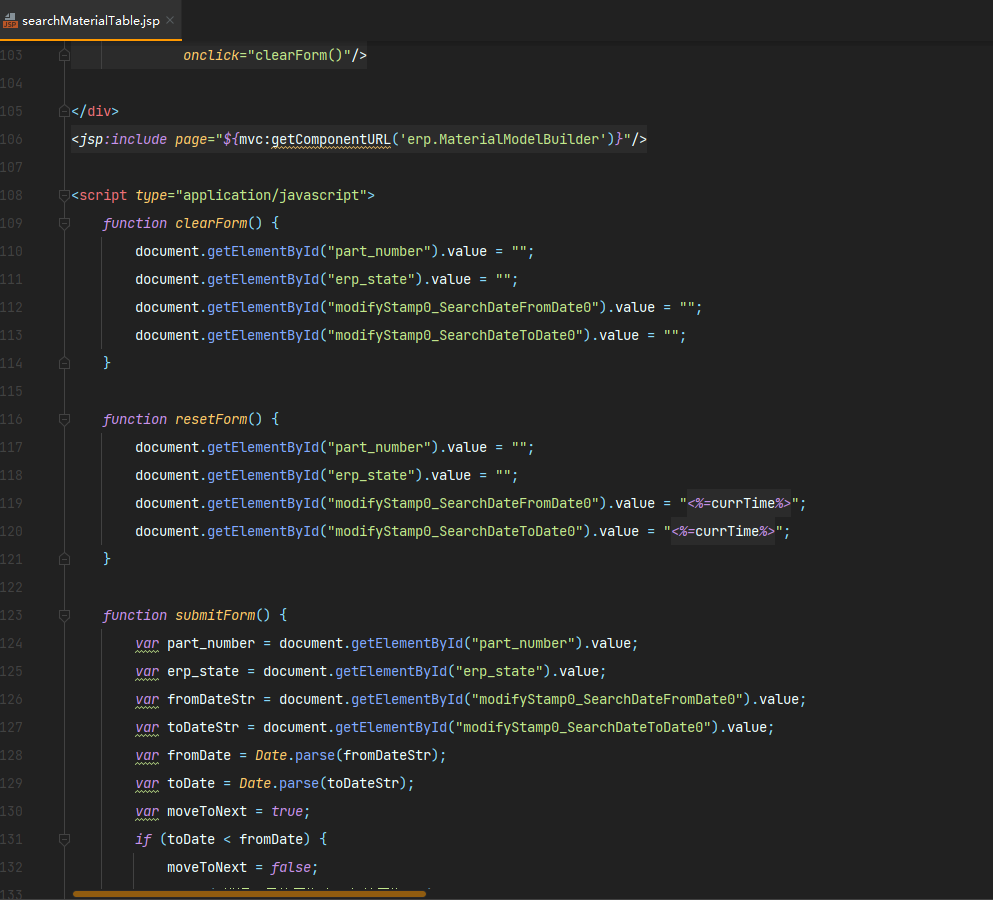
Task: Fold the submitForm function in the gutter
Action: point(64,615)
